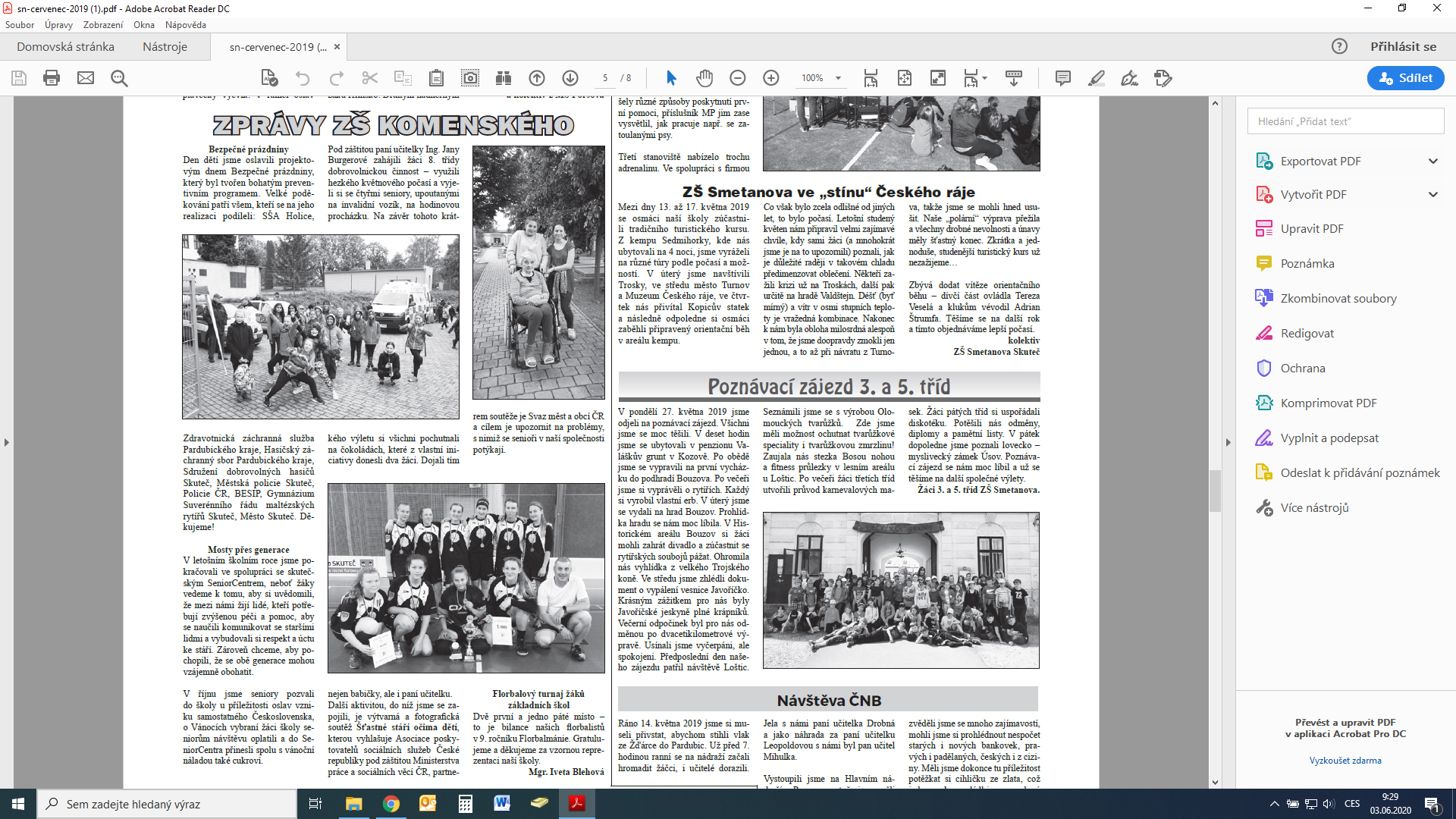Click the Save file icon
Image resolution: width=1456 pixels, height=819 pixels.
19,78
